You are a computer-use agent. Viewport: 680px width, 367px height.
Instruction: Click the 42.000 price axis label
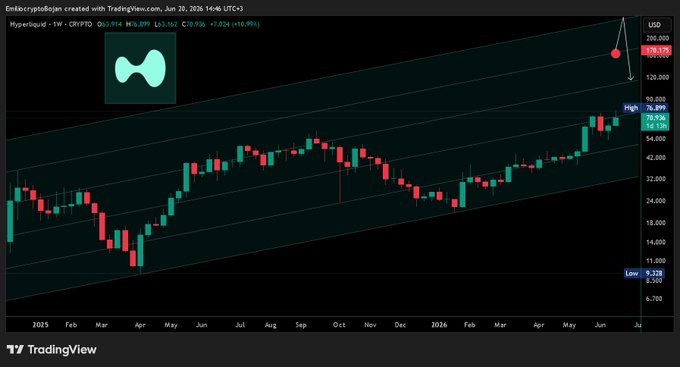pyautogui.click(x=656, y=157)
